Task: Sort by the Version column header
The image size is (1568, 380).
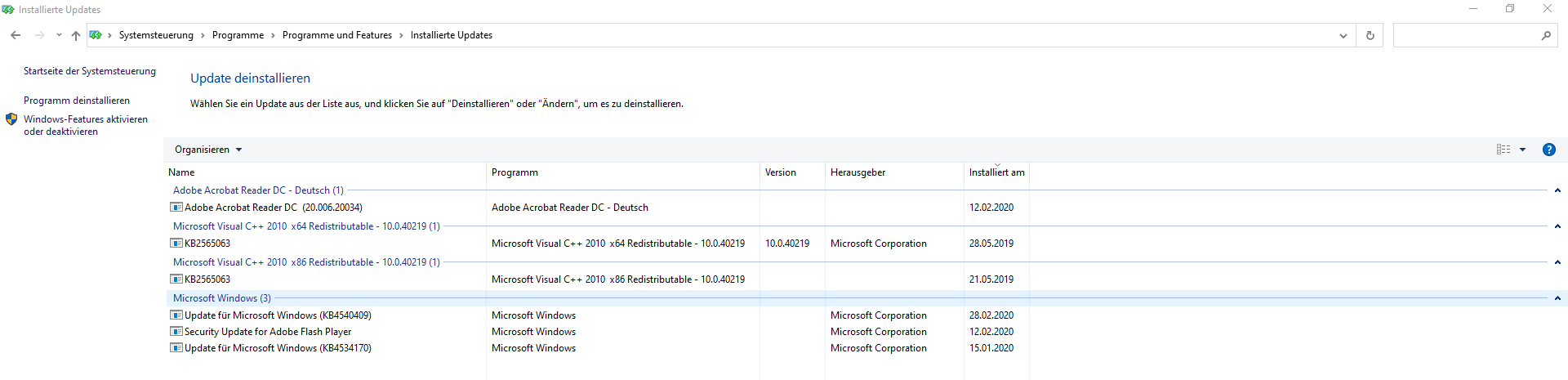Action: coord(792,172)
